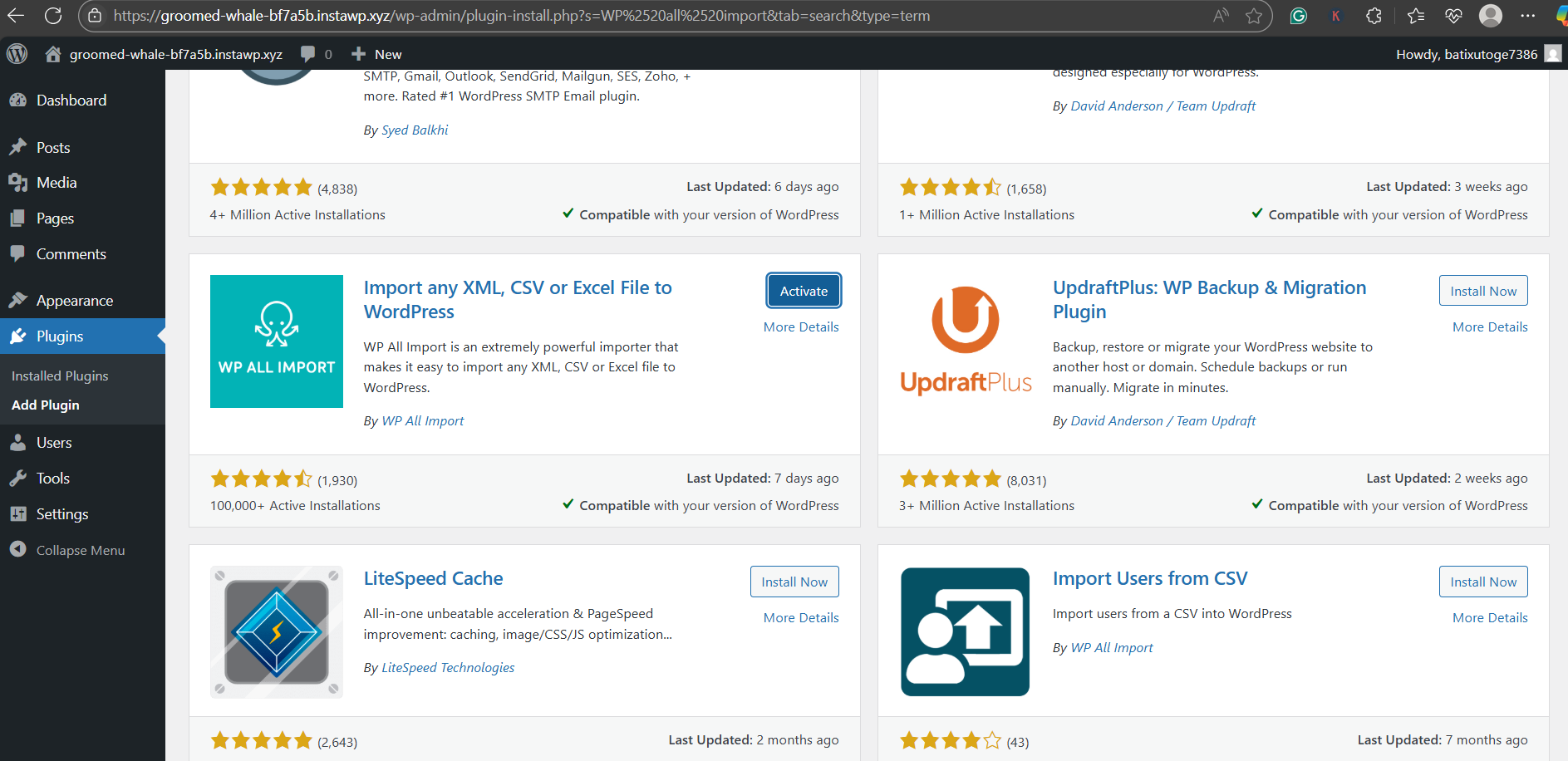
Task: Open the Syed Balkhi author link
Action: pos(415,130)
